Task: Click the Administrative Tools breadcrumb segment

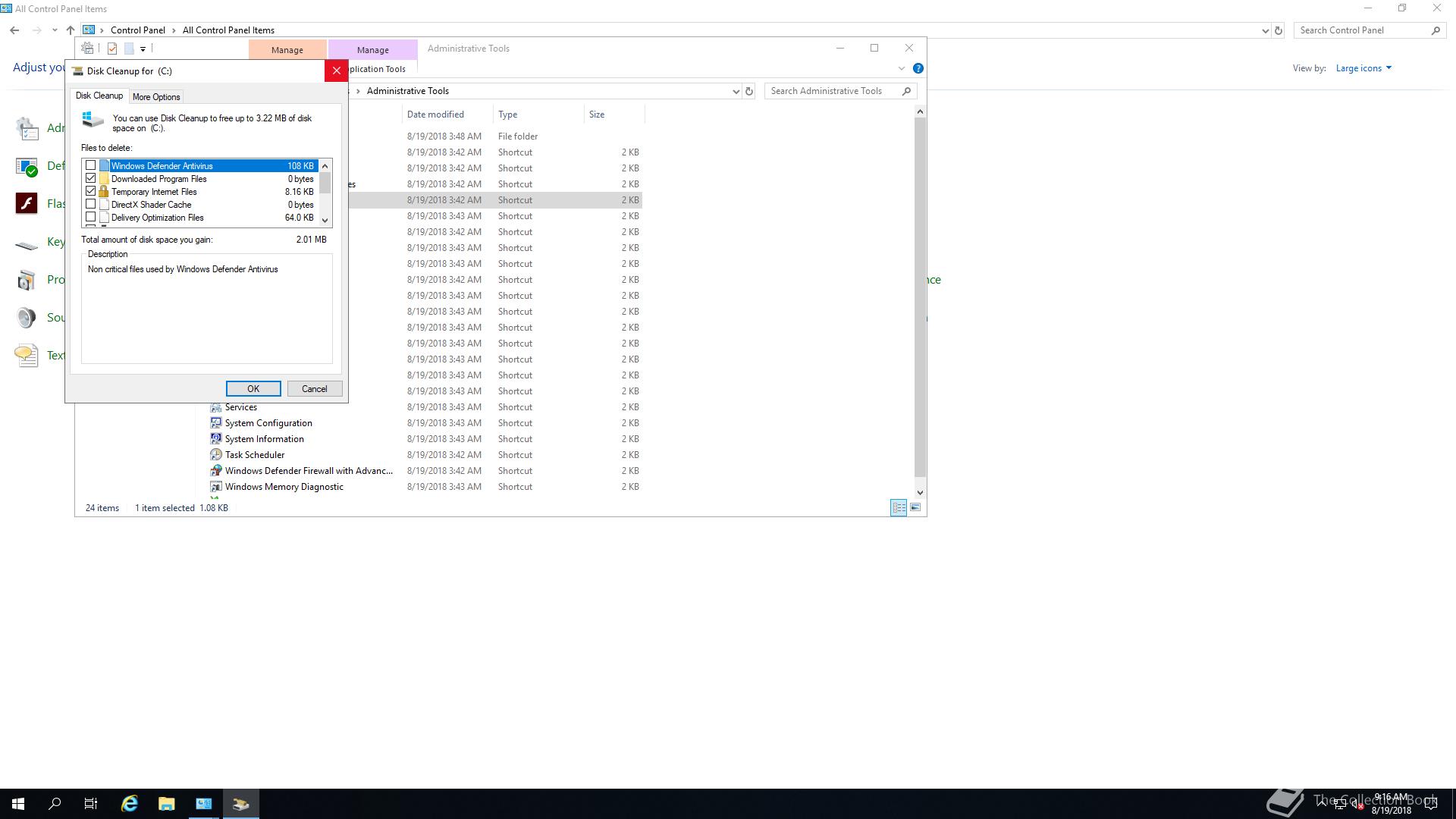Action: 408,91
